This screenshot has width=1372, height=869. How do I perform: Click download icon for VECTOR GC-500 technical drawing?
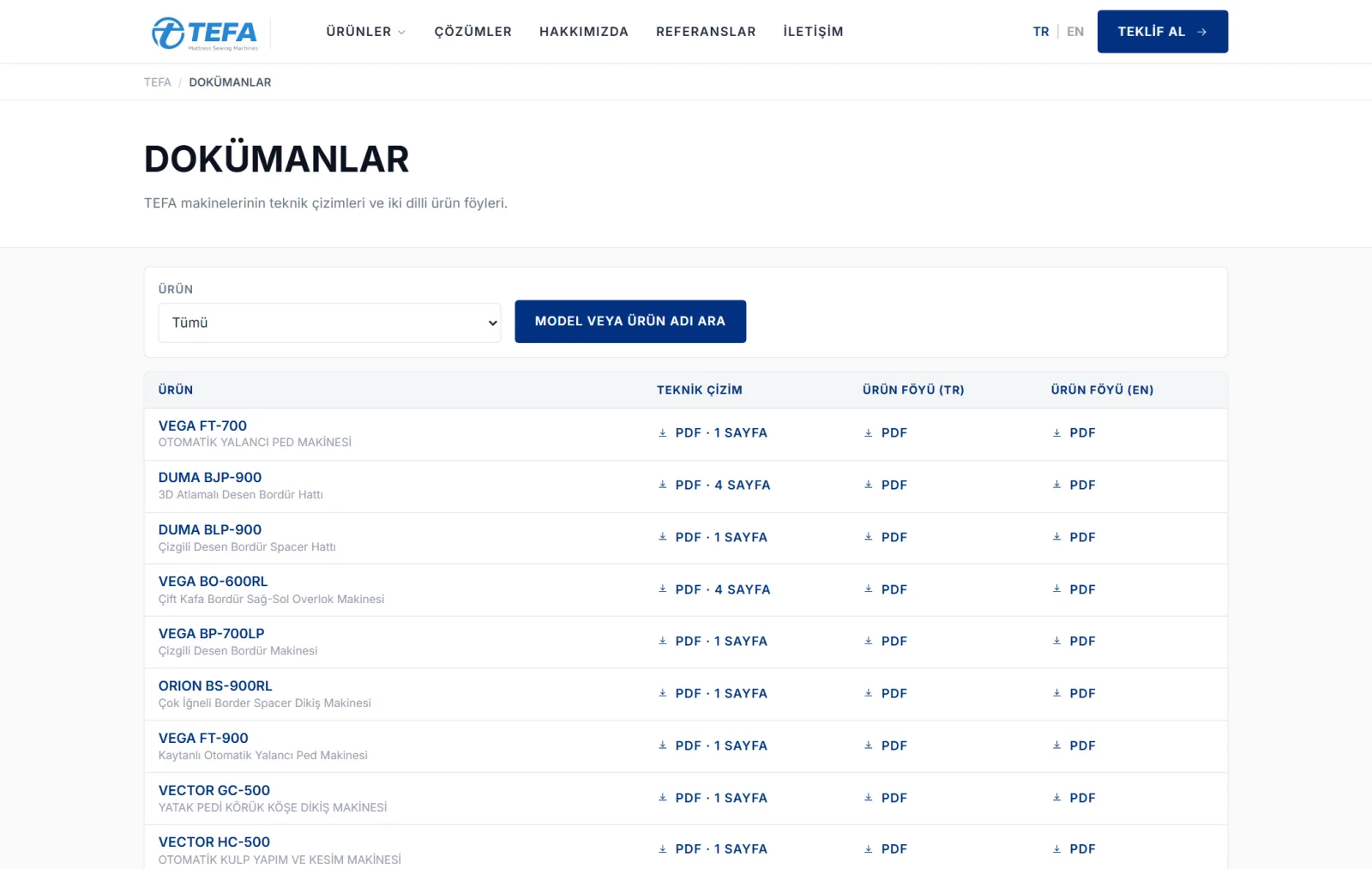tap(663, 798)
